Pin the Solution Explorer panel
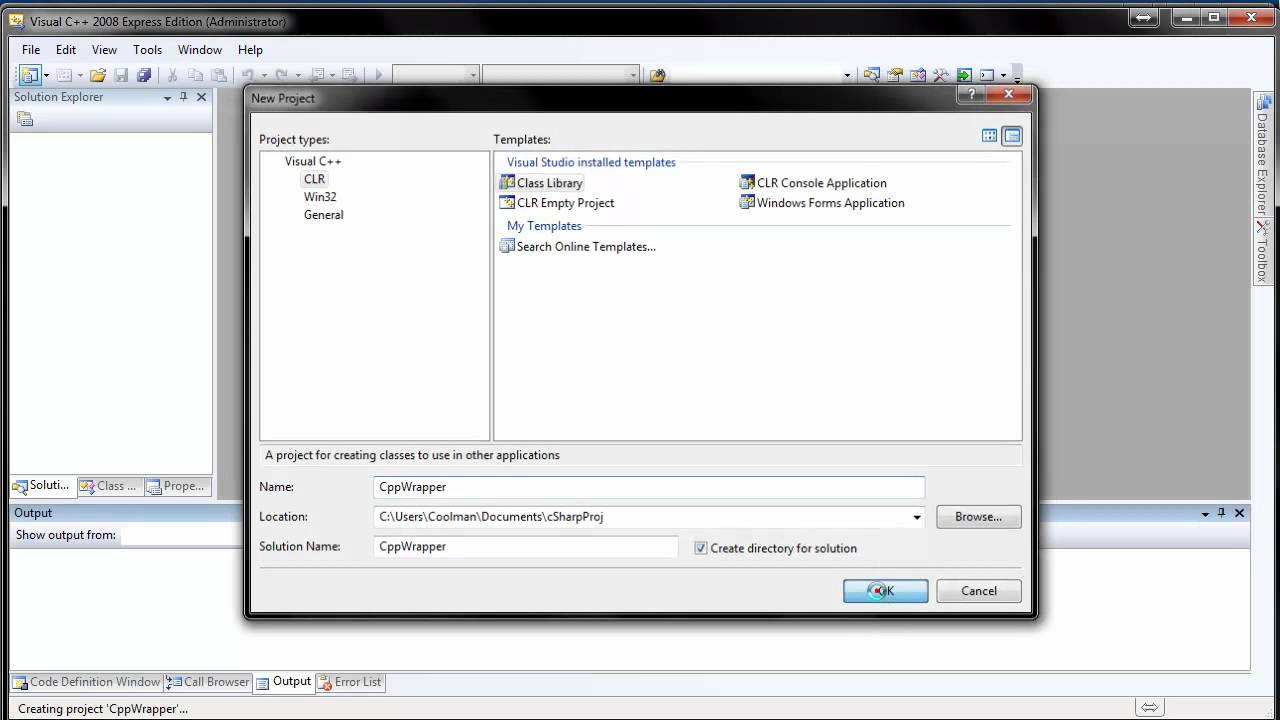 [x=183, y=97]
